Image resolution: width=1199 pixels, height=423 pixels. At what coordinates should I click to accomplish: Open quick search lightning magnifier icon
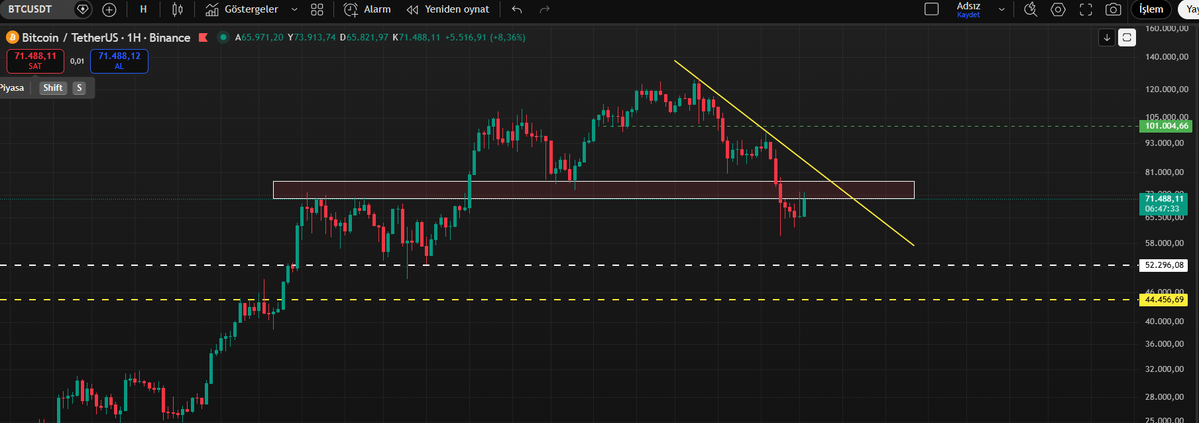1030,9
